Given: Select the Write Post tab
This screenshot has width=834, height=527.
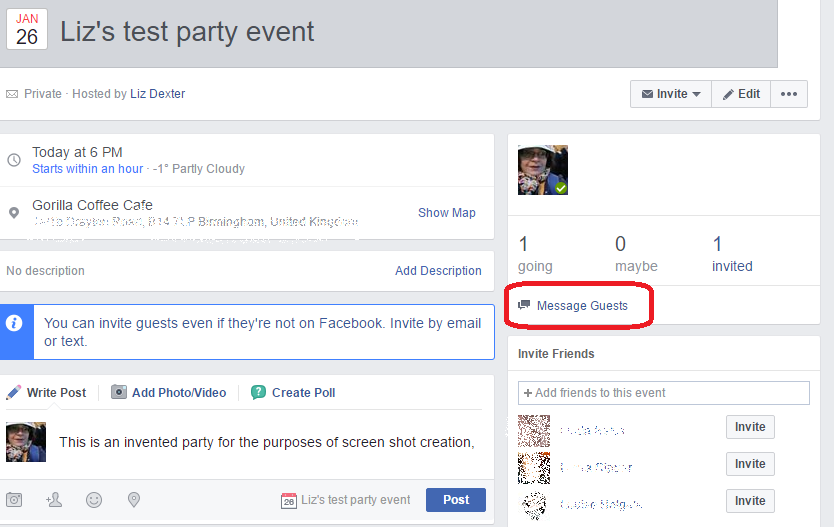Looking at the screenshot, I should (47, 393).
